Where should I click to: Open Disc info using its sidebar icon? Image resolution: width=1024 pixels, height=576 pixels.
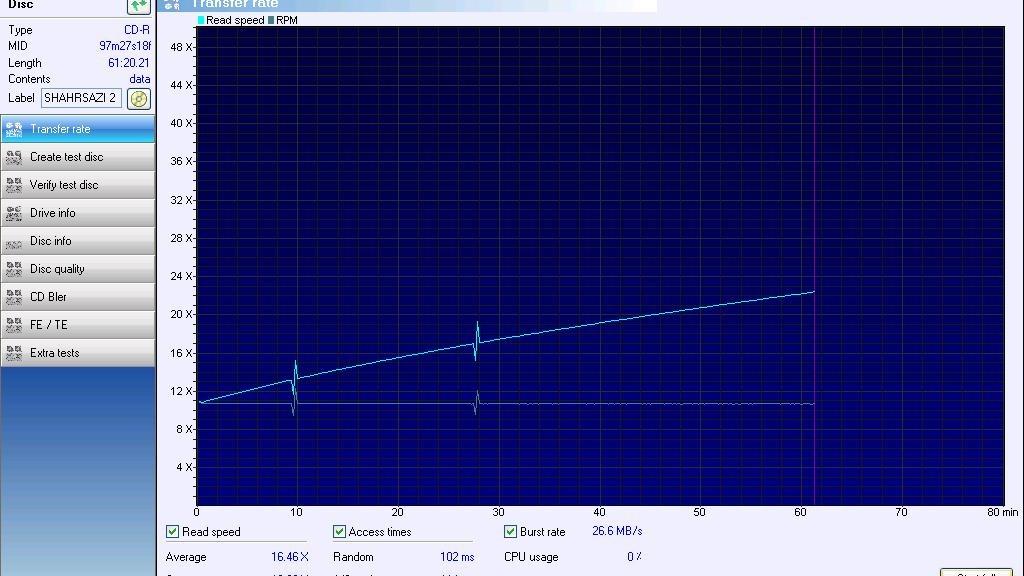(14, 241)
